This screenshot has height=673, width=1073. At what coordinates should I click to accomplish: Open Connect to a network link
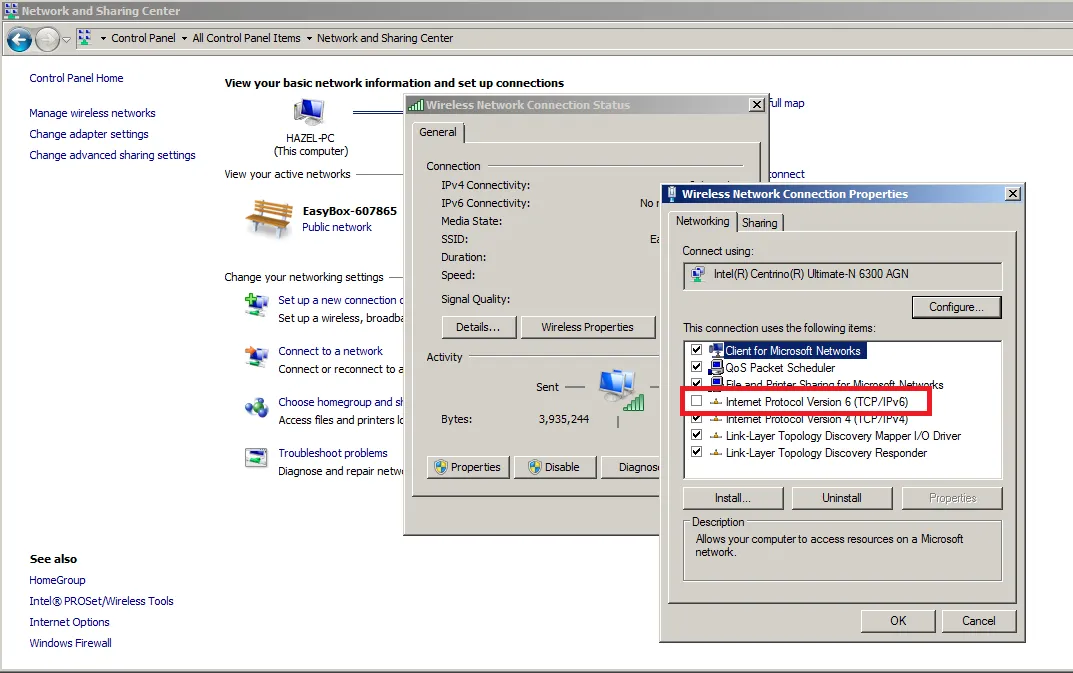[331, 351]
